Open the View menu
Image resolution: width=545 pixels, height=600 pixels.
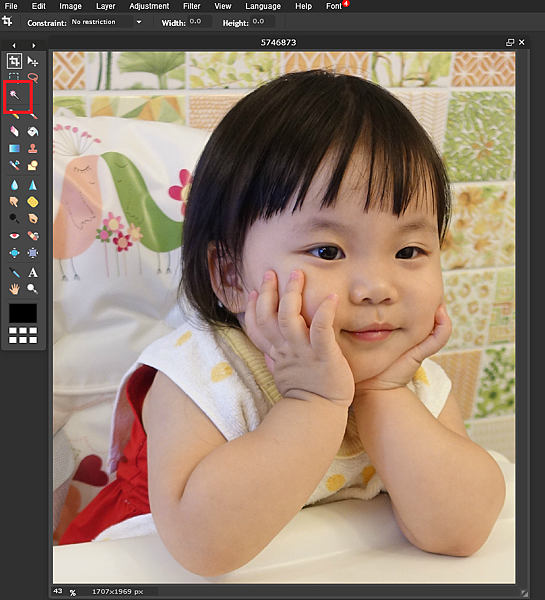(223, 6)
